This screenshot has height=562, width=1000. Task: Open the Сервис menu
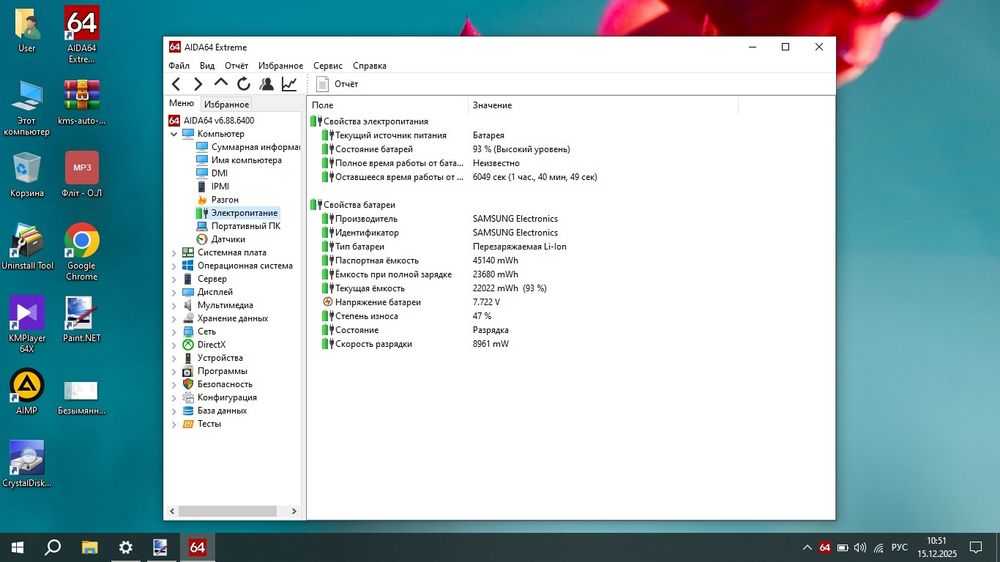[x=328, y=66]
